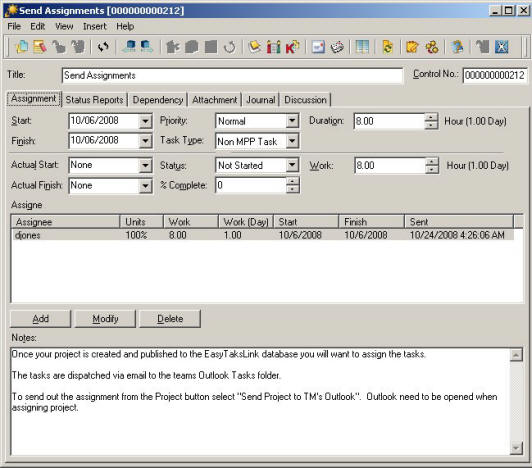Click the Add button
This screenshot has height=468, width=532.
(41, 319)
